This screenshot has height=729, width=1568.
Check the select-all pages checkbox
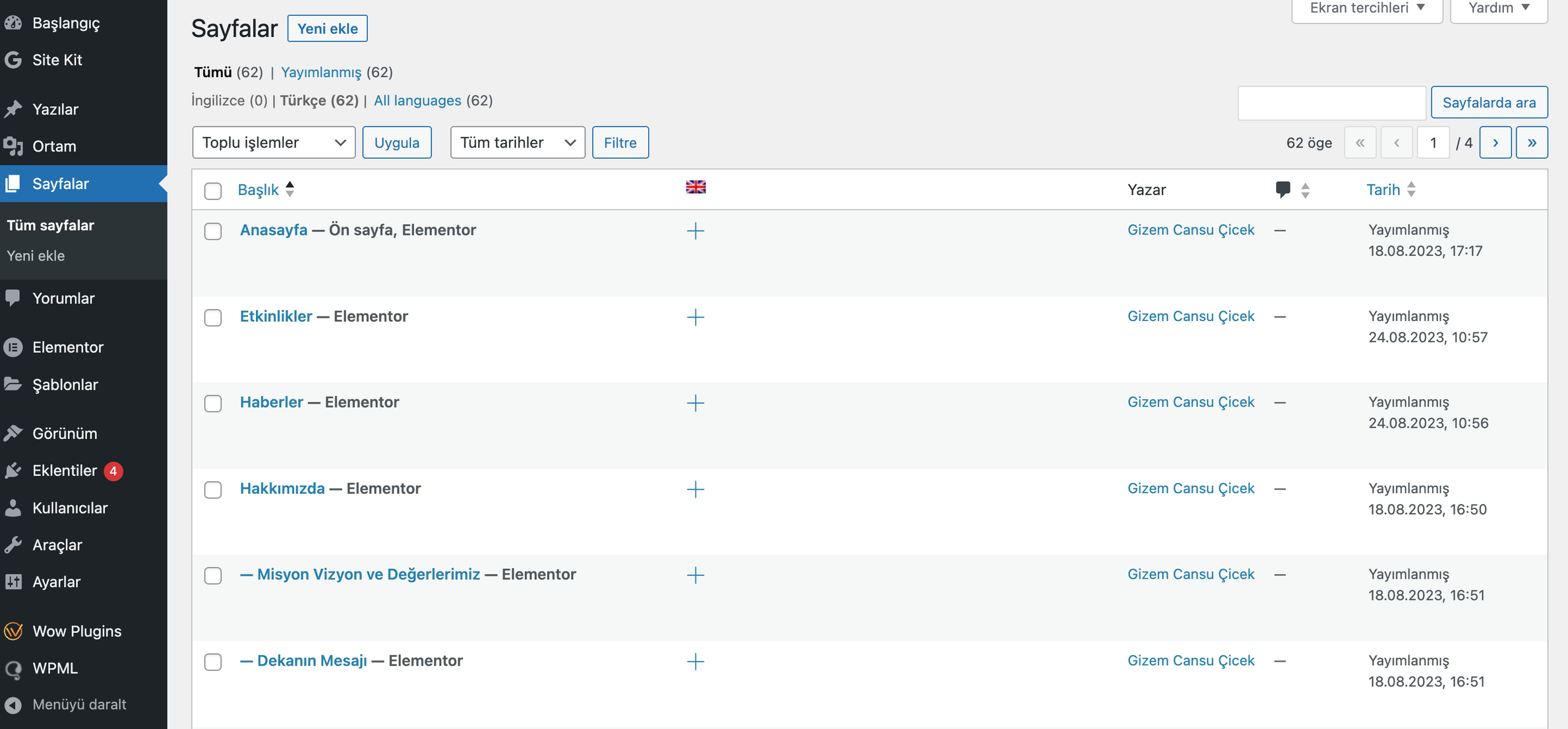pyautogui.click(x=213, y=191)
